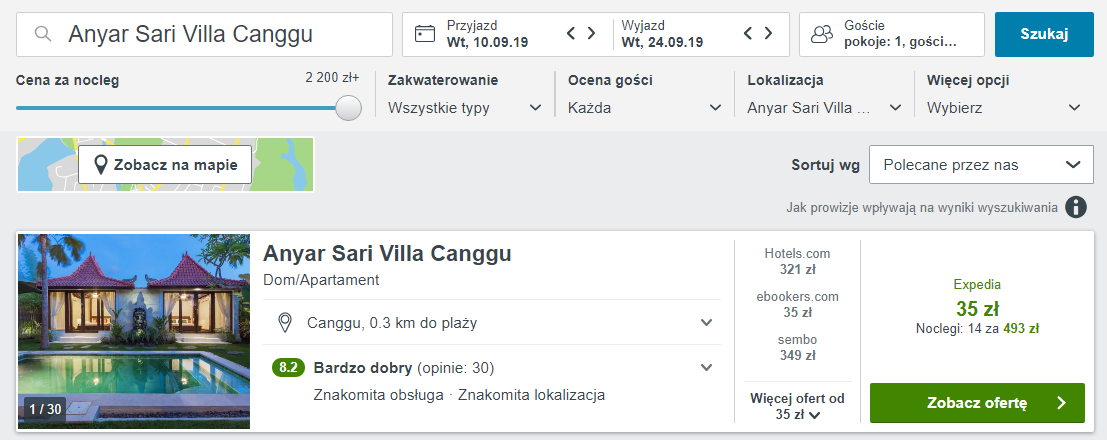The height and width of the screenshot is (440, 1107).
Task: Click Zobacz ofertę green button
Action: [x=977, y=403]
